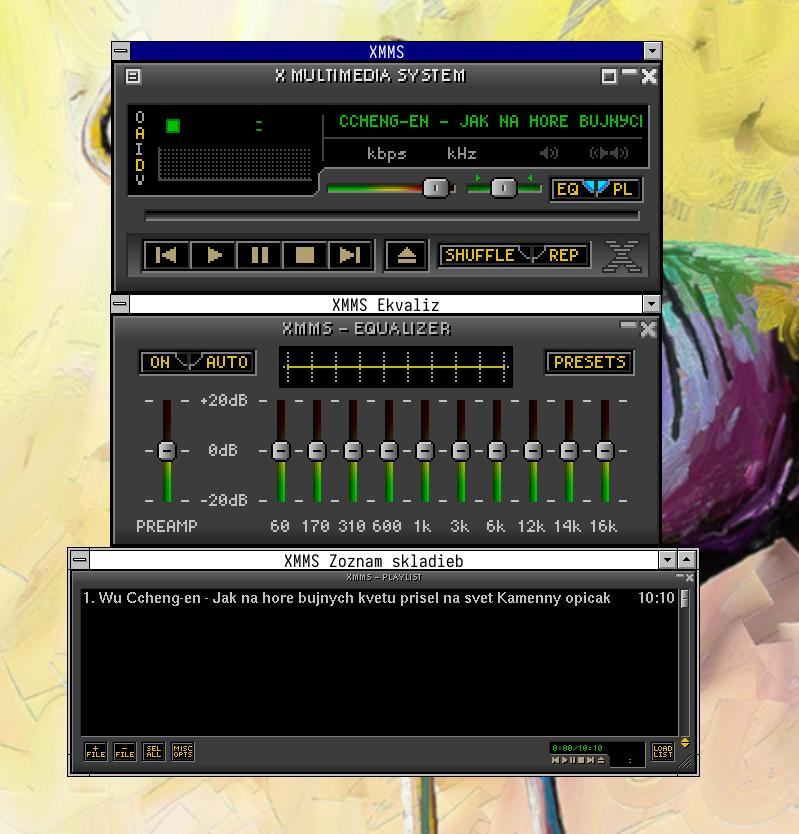The width and height of the screenshot is (799, 834).
Task: Click the playlist resize grip corner
Action: (686, 763)
